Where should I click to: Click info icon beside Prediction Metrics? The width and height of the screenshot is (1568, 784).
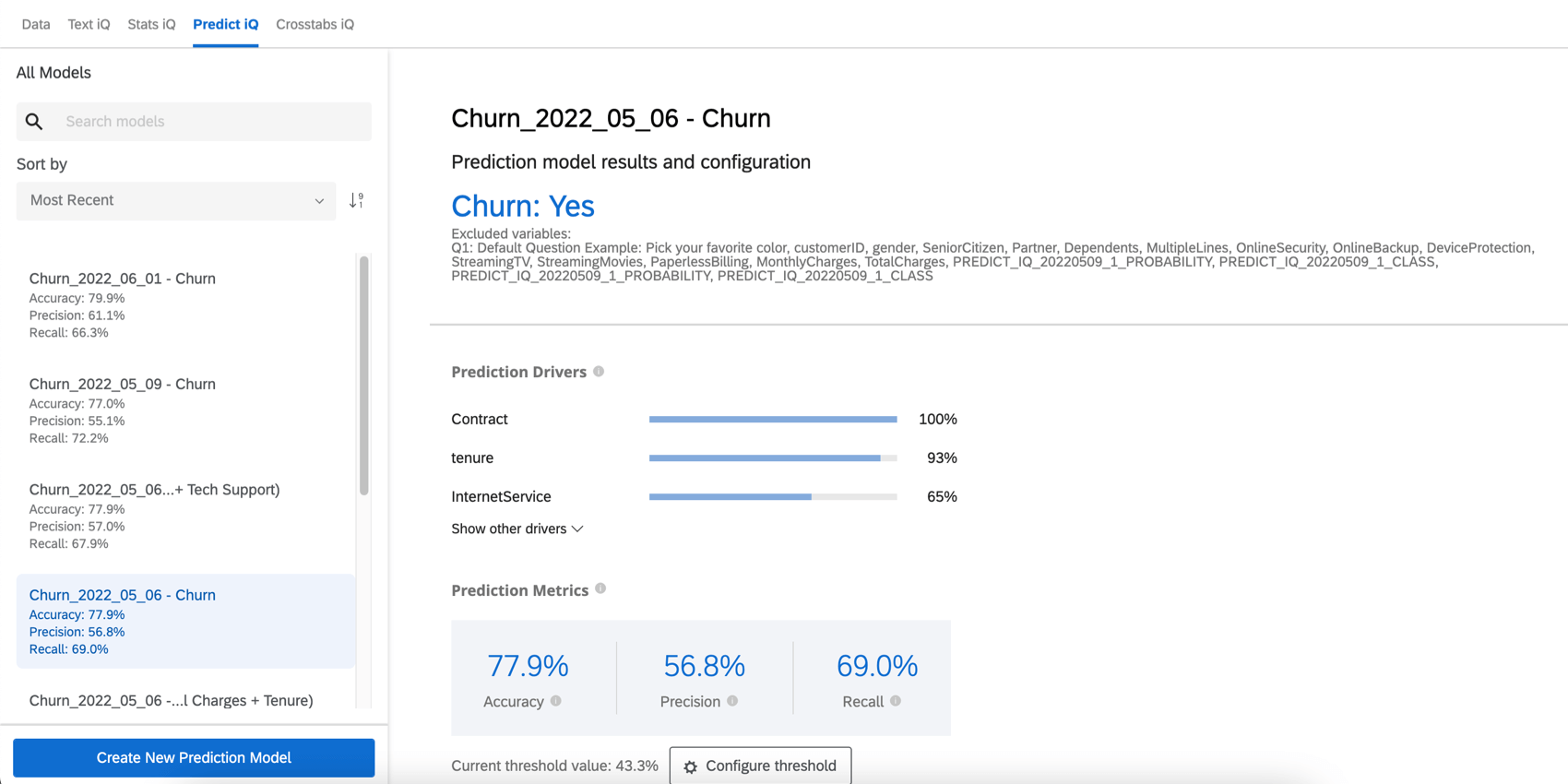(x=600, y=589)
